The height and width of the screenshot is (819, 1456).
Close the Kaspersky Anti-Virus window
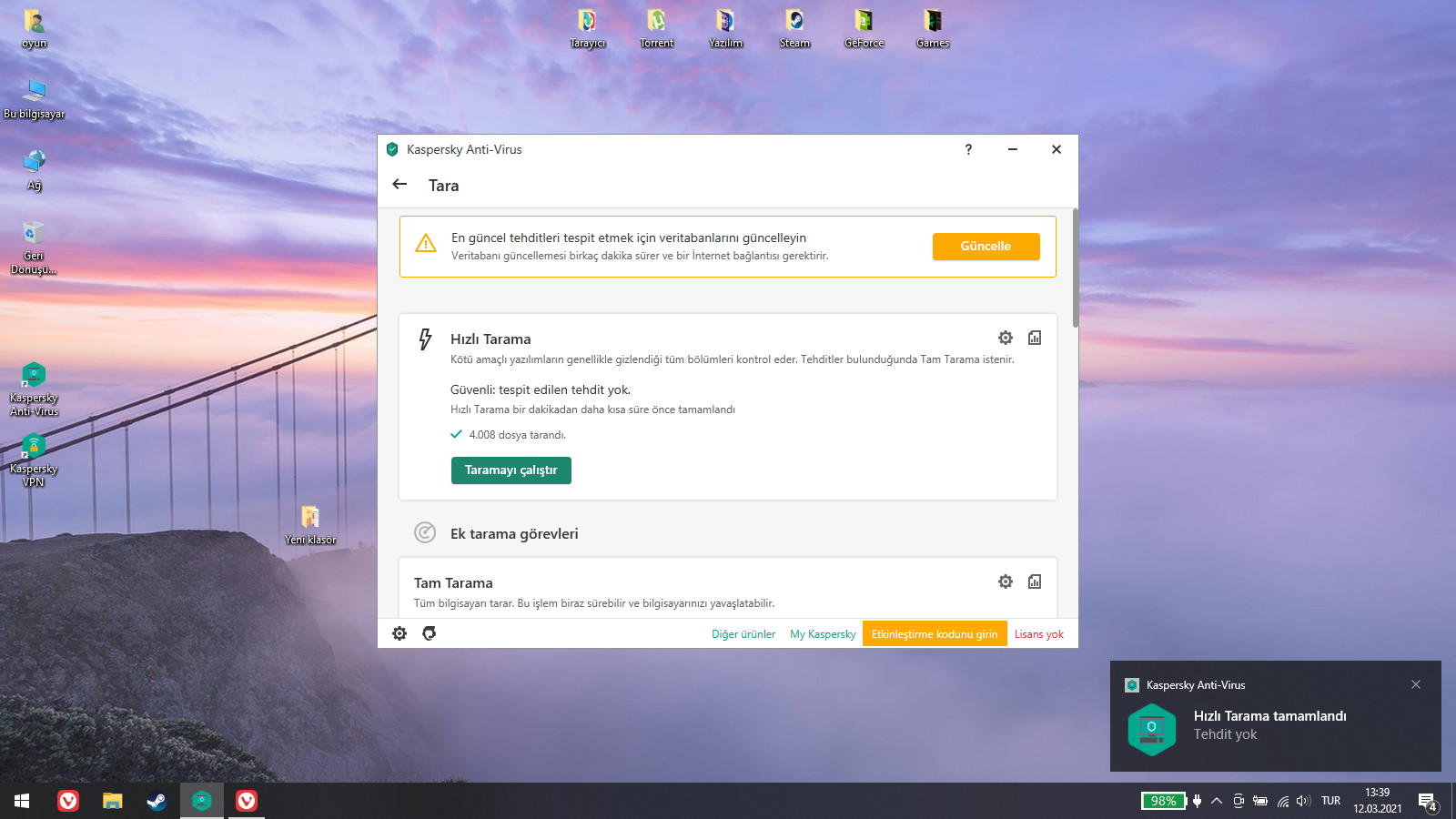click(1057, 149)
